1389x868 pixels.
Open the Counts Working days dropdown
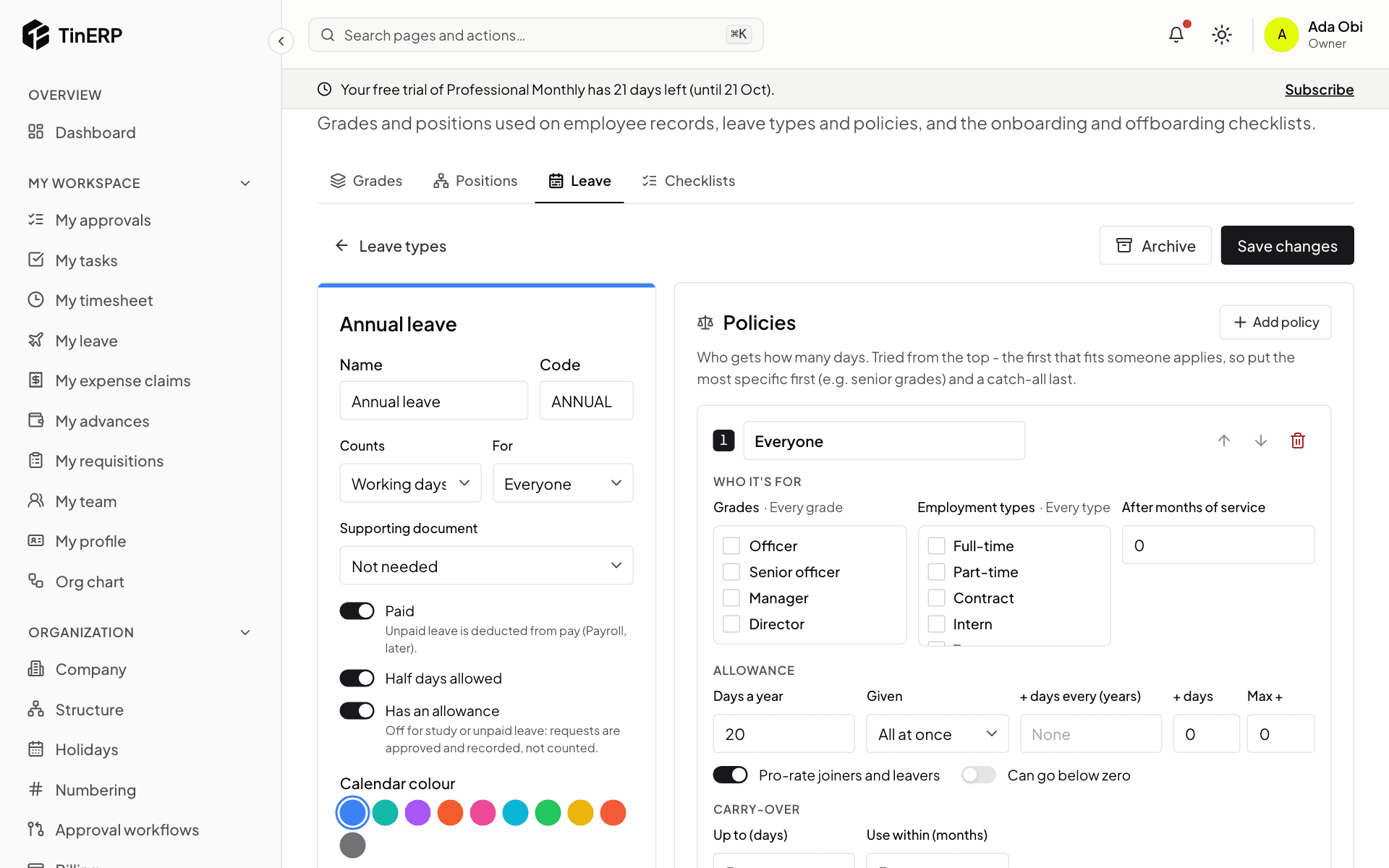pos(410,483)
